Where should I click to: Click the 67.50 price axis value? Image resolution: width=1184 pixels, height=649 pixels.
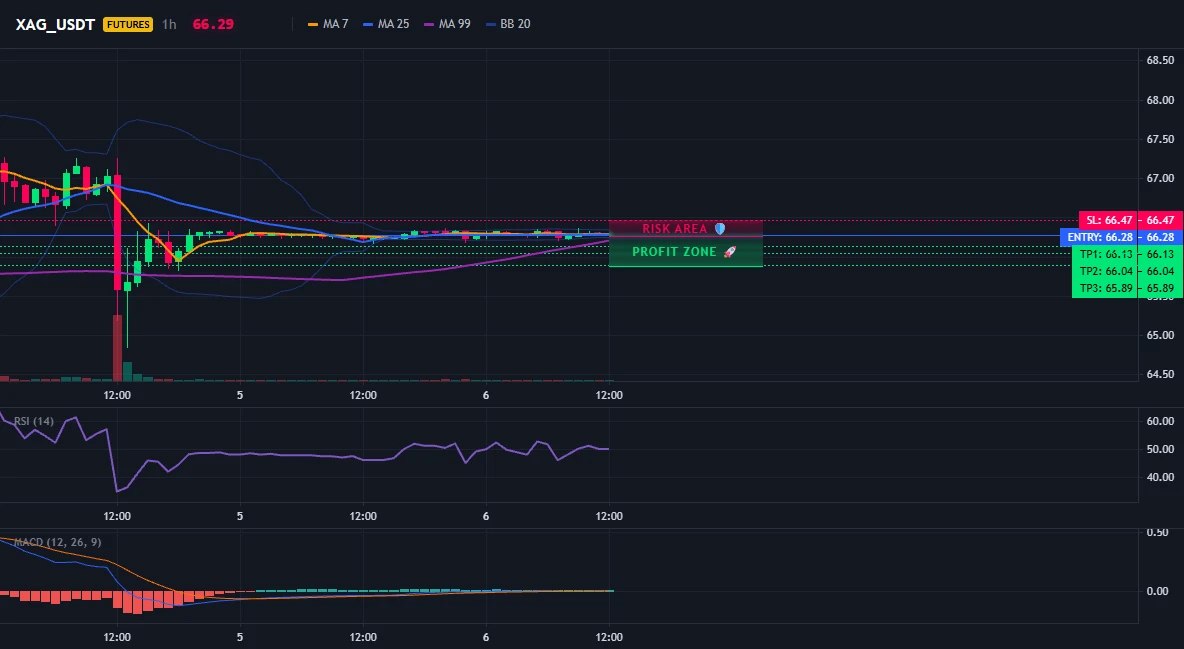coord(1161,139)
